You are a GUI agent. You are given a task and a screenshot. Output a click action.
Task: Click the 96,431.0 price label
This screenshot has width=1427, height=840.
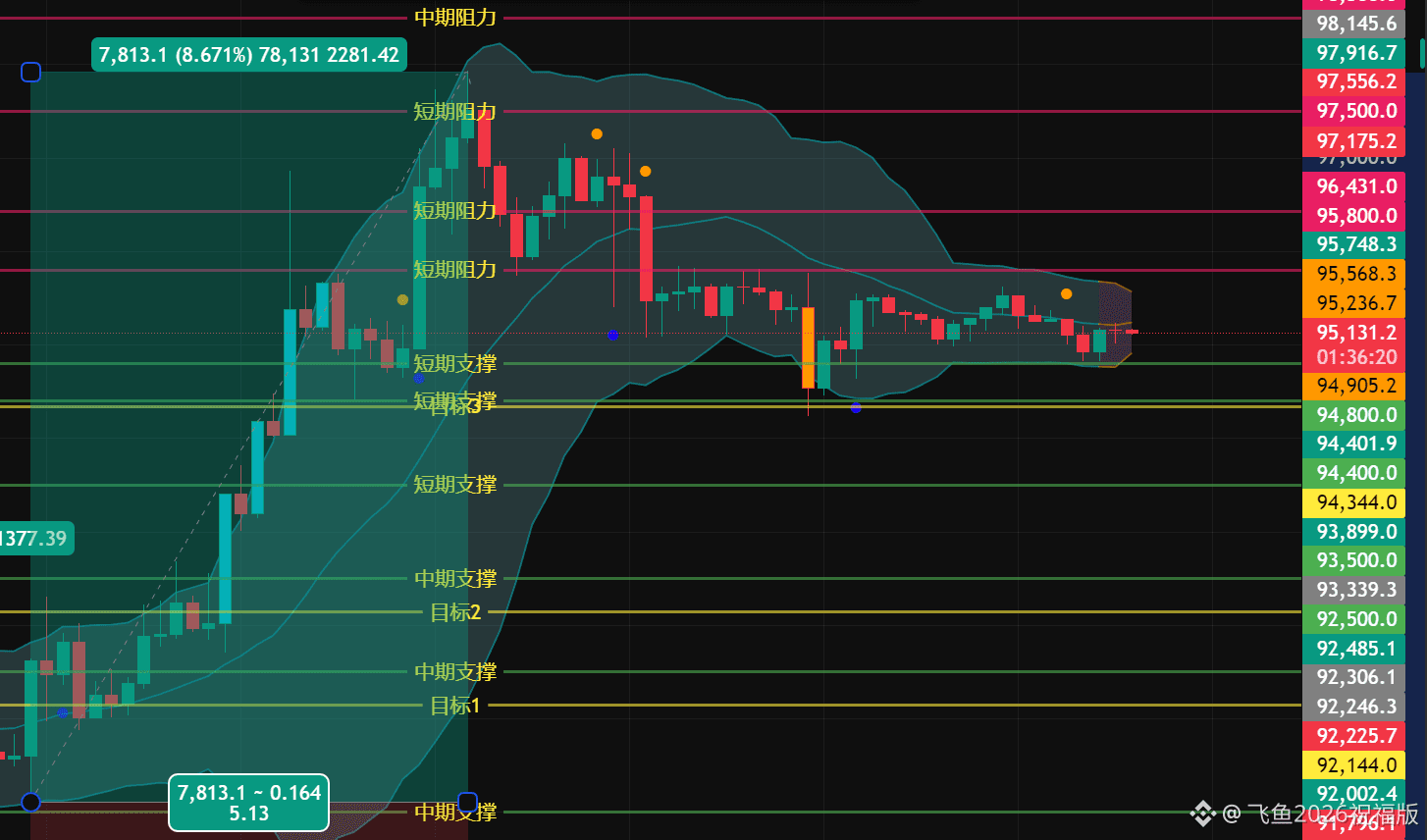tap(1354, 186)
